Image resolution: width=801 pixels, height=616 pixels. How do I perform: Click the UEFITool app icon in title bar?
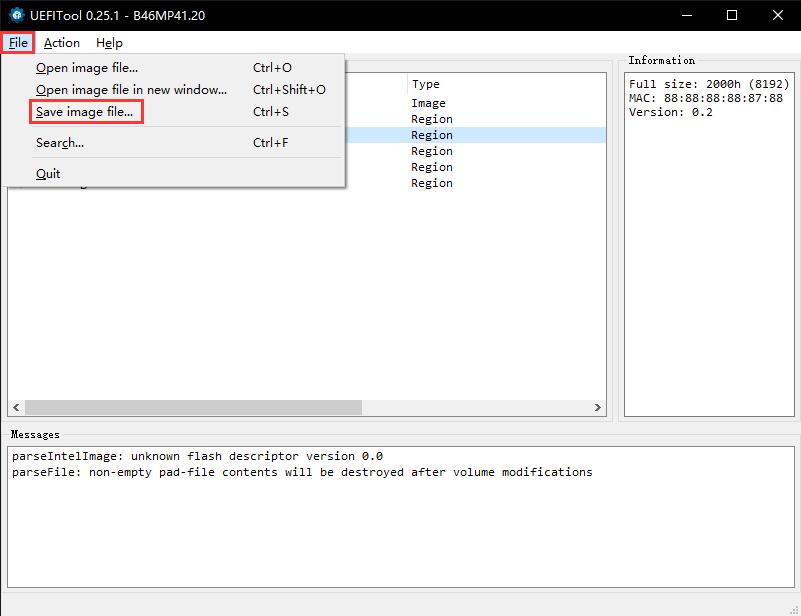[15, 15]
